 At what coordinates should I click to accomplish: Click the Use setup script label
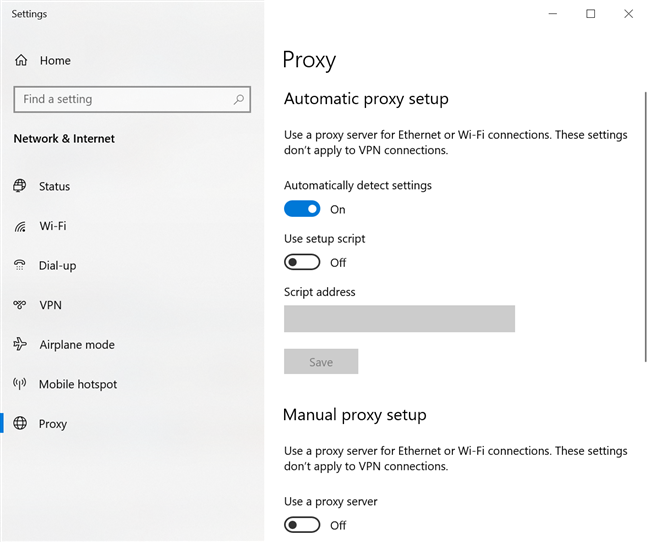click(x=324, y=239)
